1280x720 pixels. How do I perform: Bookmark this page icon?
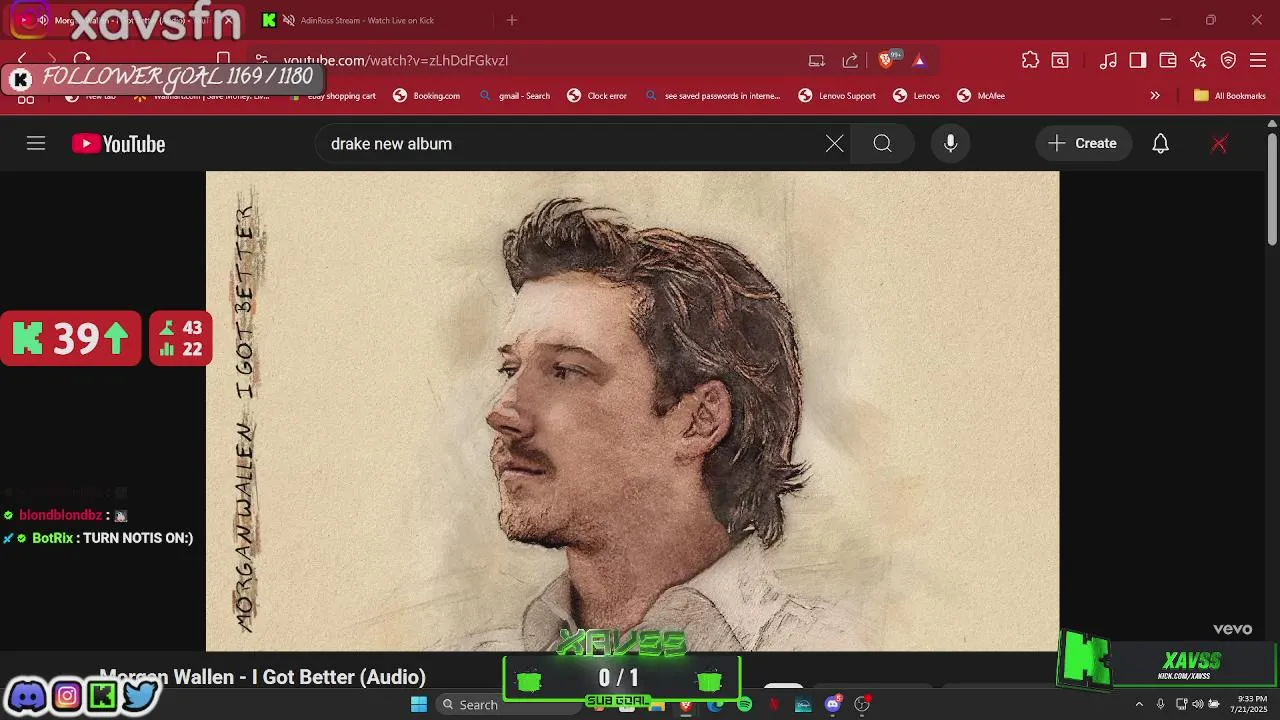coord(223,60)
